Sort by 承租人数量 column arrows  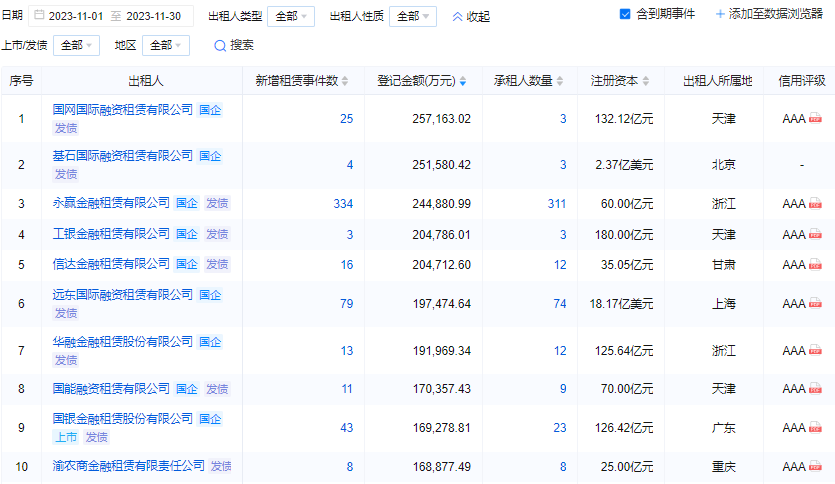(560, 81)
